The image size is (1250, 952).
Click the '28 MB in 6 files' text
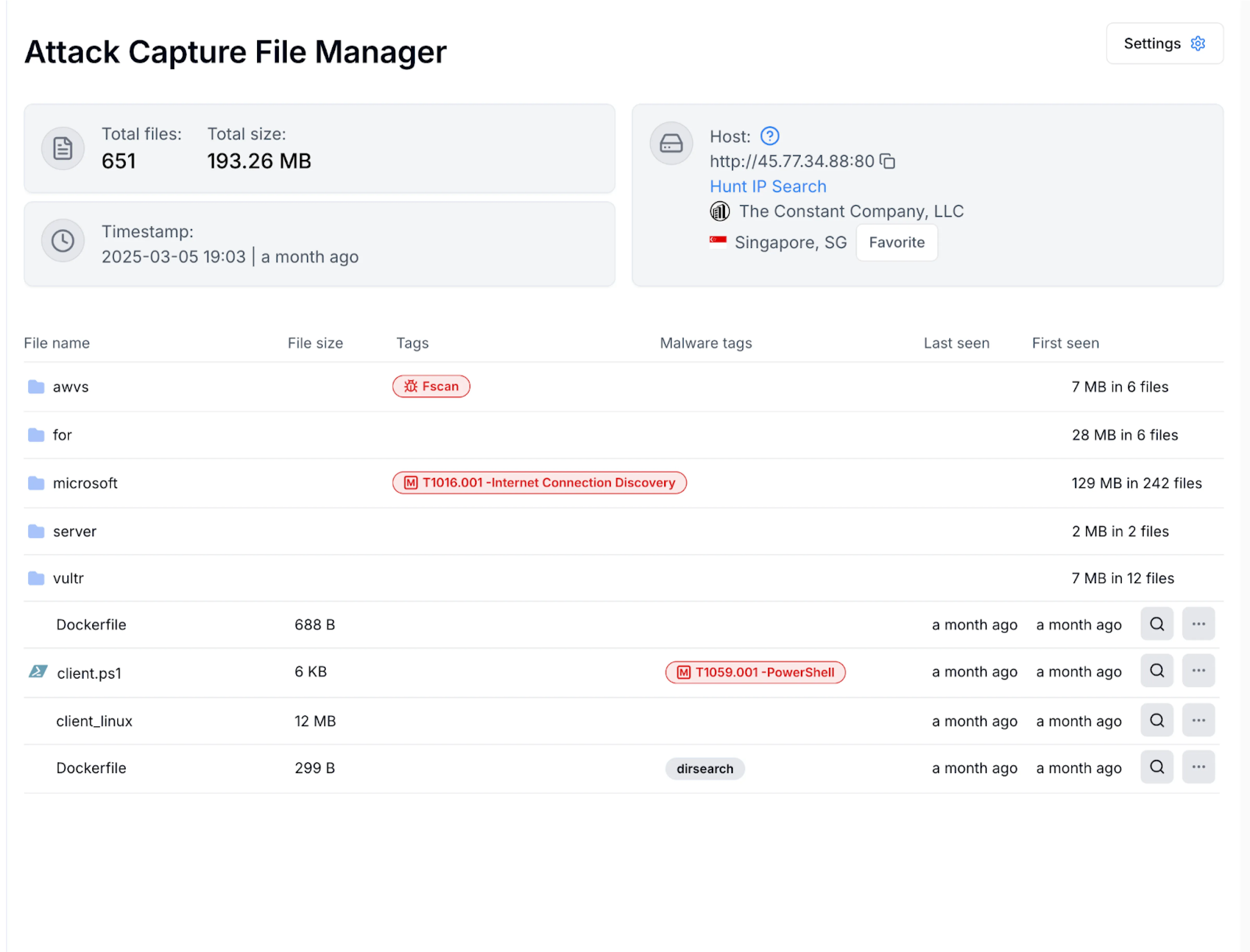[x=1125, y=435]
